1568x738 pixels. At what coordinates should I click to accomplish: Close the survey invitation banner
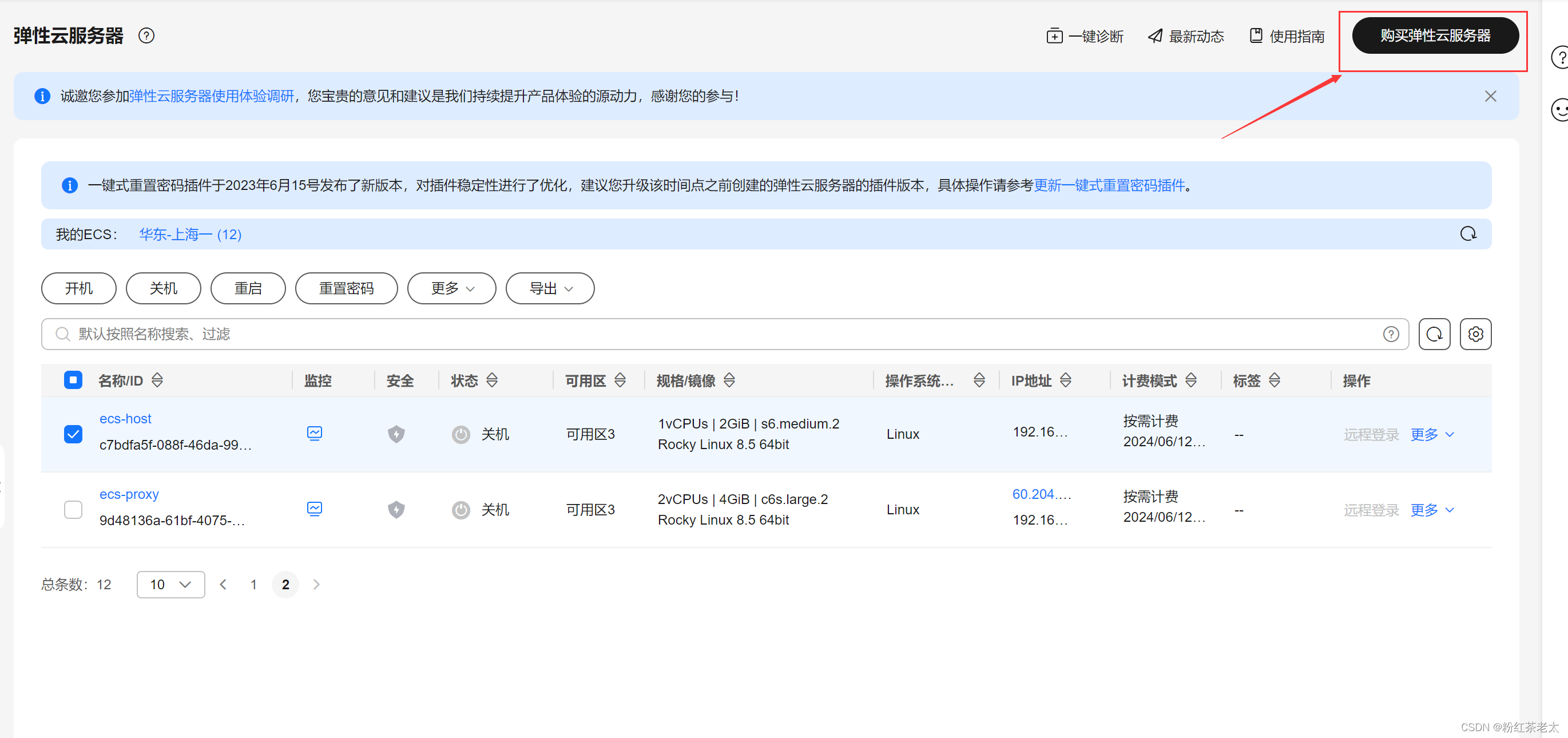(1490, 96)
